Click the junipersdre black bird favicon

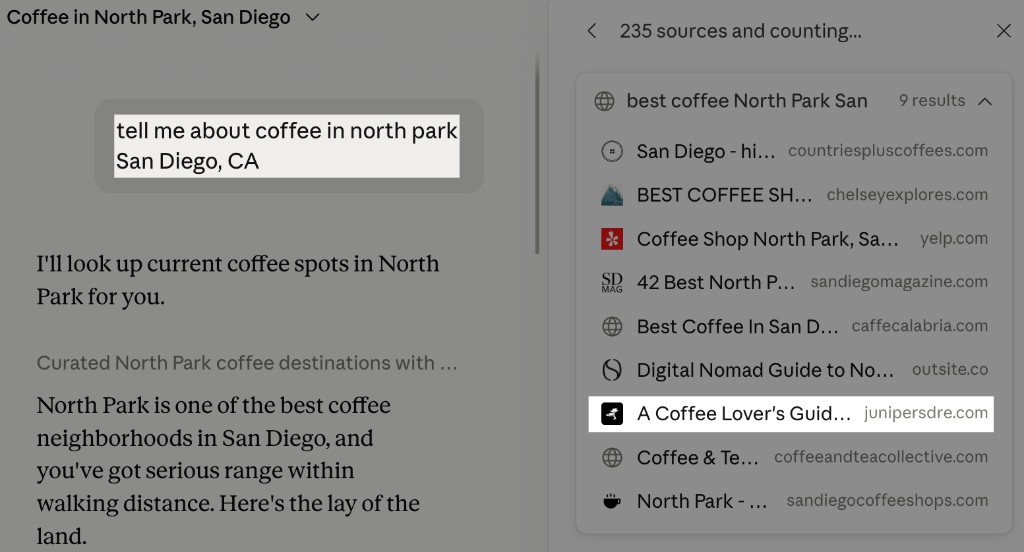pos(612,414)
